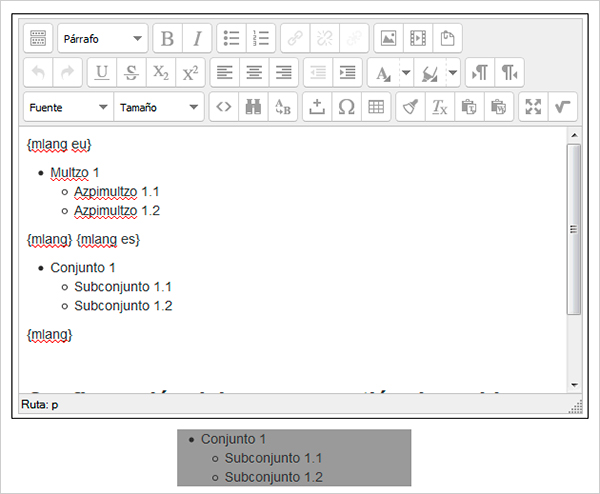Open the Fuente font family dropdown
This screenshot has width=600, height=494.
(67, 106)
